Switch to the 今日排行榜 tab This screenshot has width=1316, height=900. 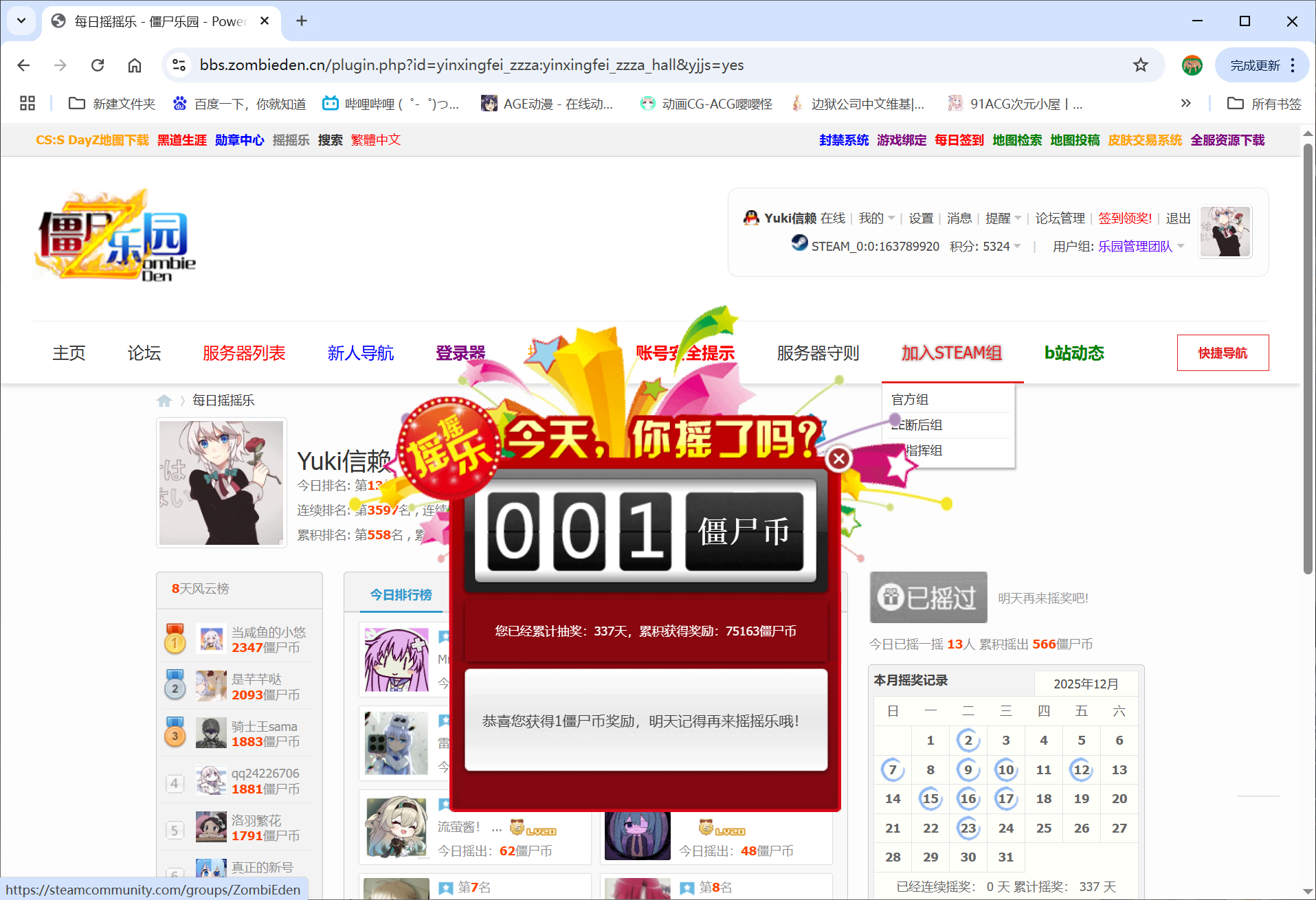pyautogui.click(x=400, y=595)
